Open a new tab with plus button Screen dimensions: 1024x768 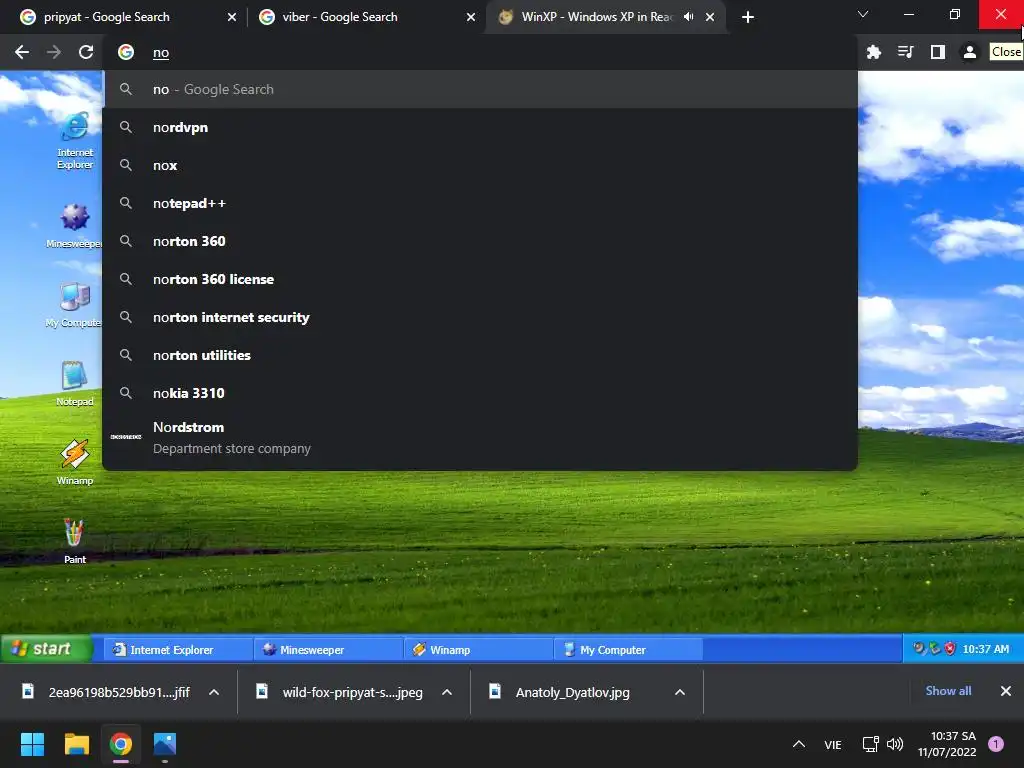click(x=748, y=17)
